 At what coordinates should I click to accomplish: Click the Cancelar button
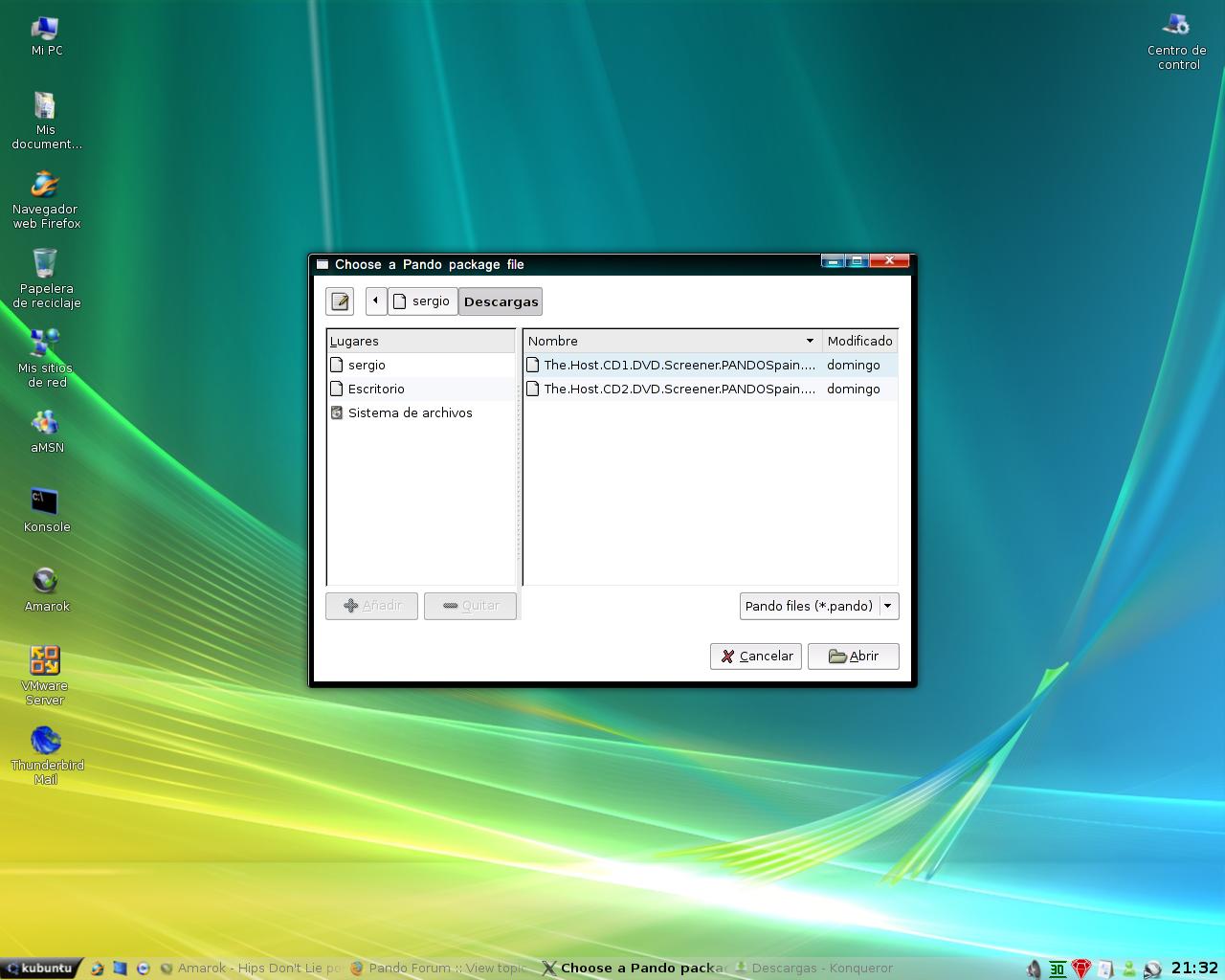coord(756,656)
